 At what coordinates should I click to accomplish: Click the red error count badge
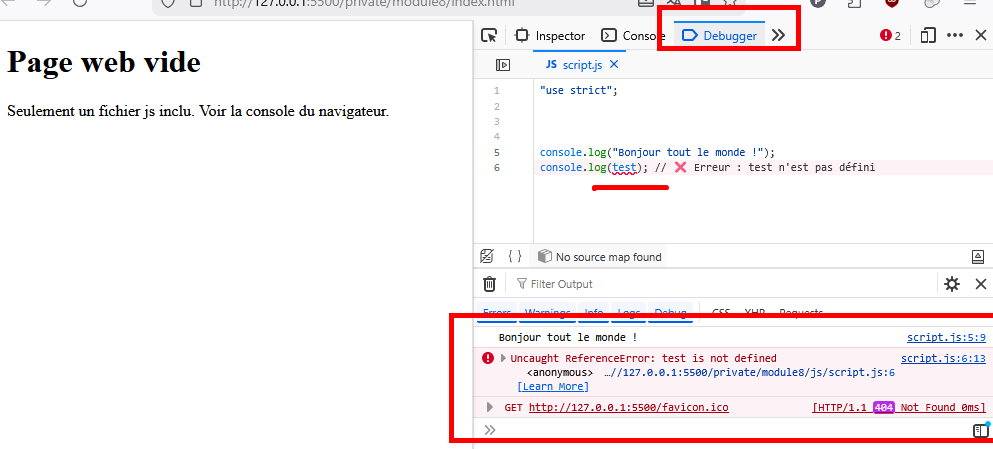pos(890,35)
